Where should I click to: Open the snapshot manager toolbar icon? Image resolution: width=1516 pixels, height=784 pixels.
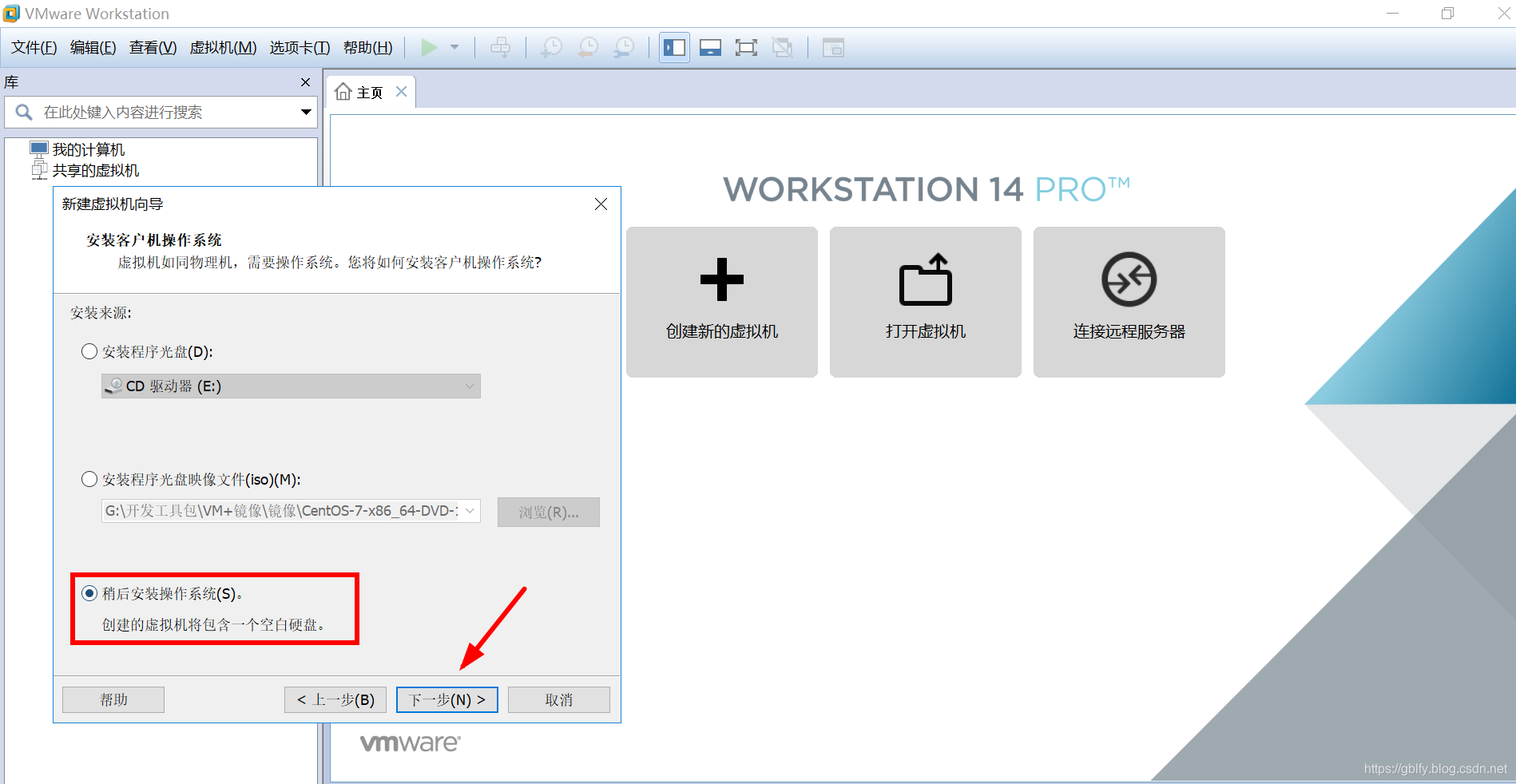(x=624, y=48)
